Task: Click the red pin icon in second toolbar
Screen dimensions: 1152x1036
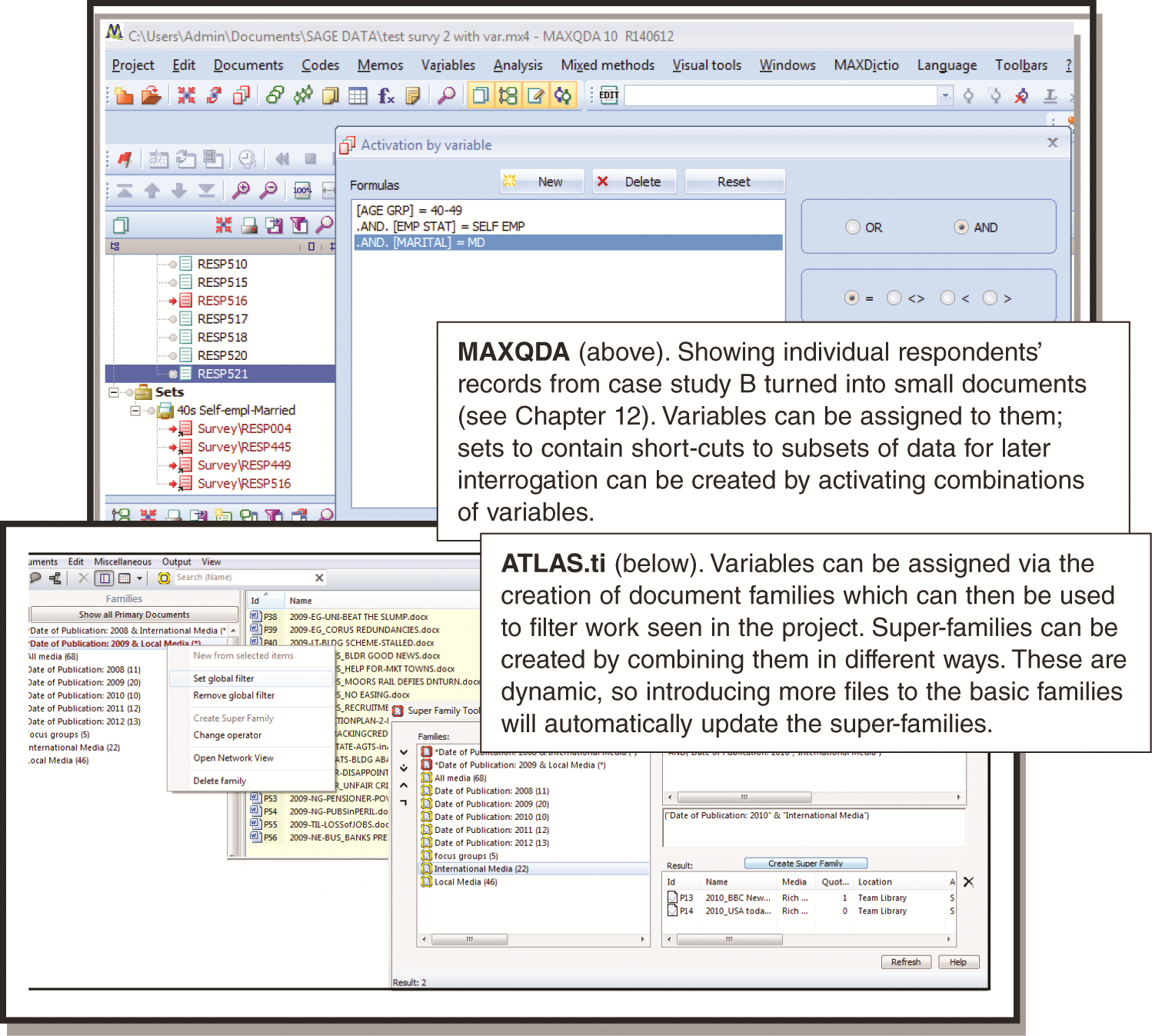Action: pos(125,159)
